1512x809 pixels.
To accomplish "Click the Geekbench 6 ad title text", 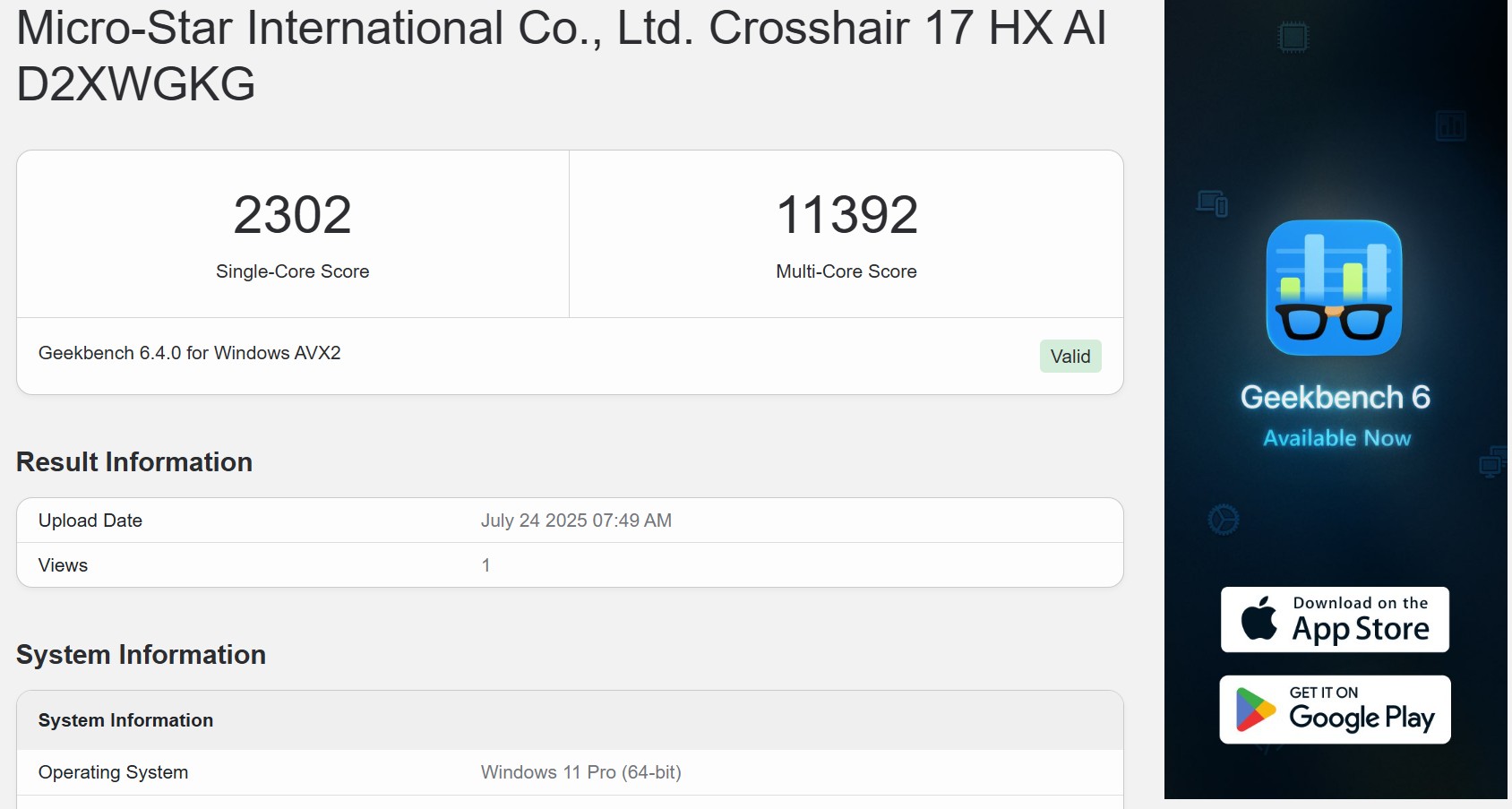I will coord(1335,397).
